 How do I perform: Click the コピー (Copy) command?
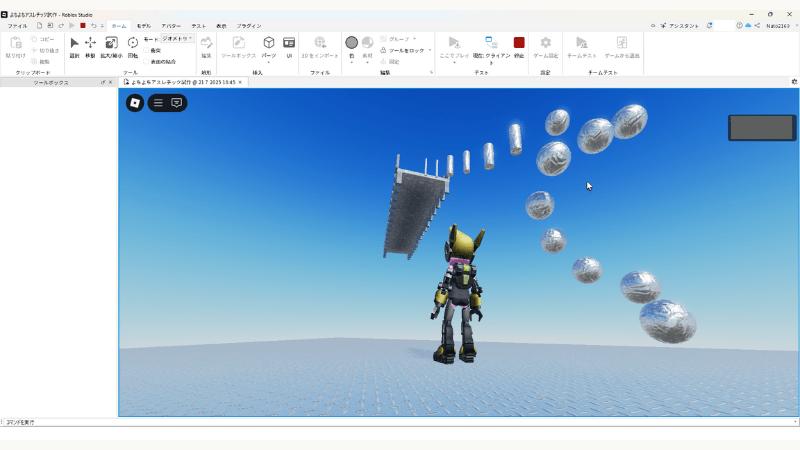(42, 39)
